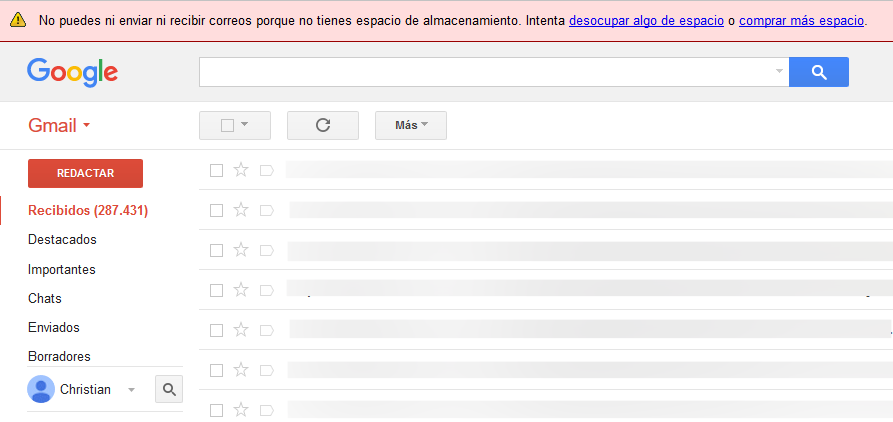Star the second email in the list

pos(241,210)
